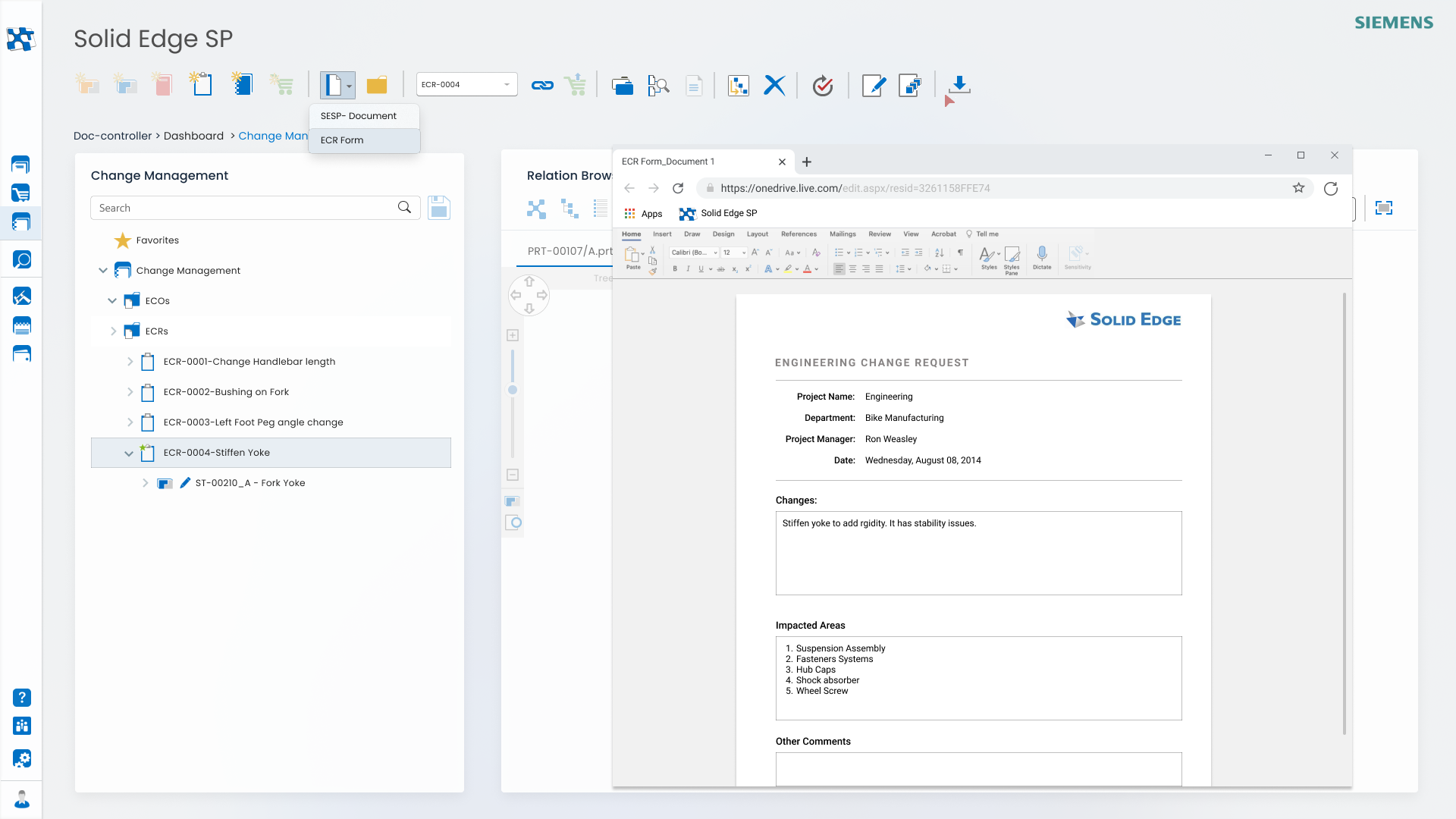Expand ECR-0001-Change Handlebar length
1456x819 pixels.
[x=130, y=362]
